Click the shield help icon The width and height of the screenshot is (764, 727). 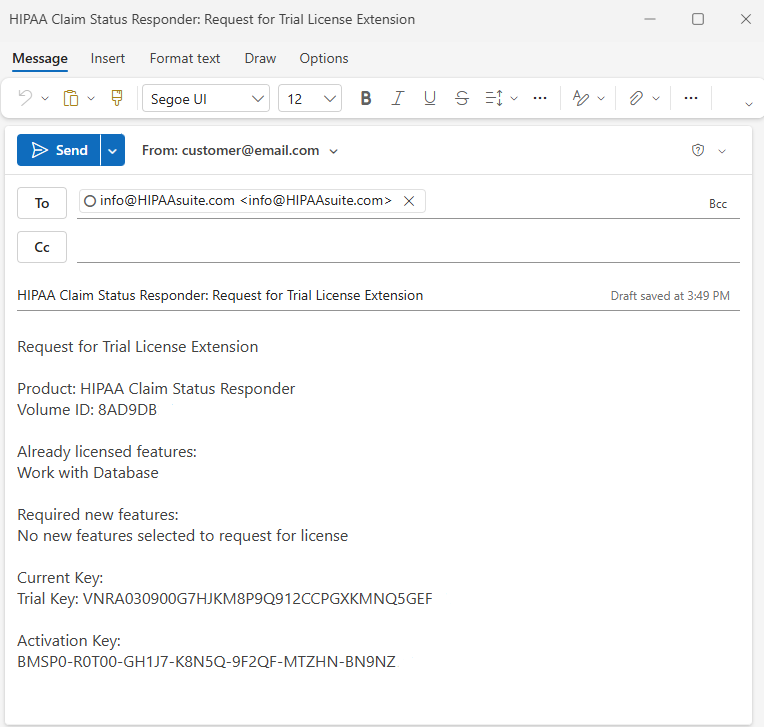(x=698, y=150)
